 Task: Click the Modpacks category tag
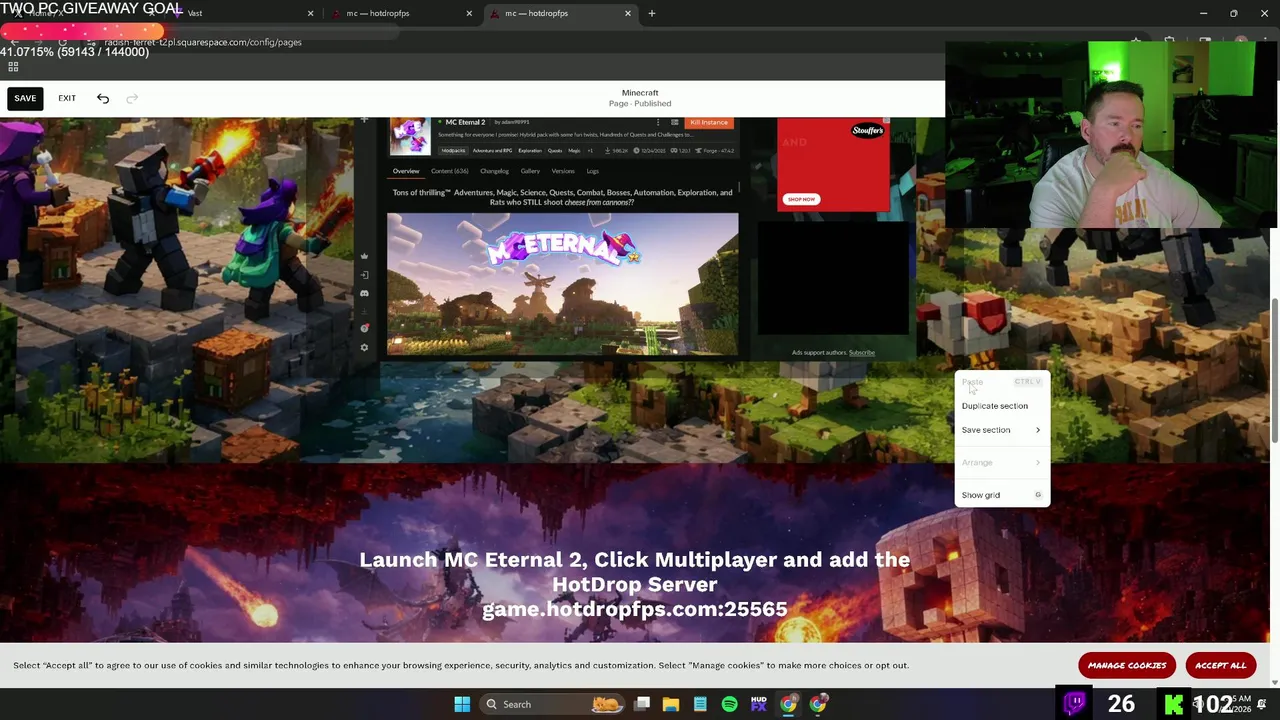coord(454,151)
